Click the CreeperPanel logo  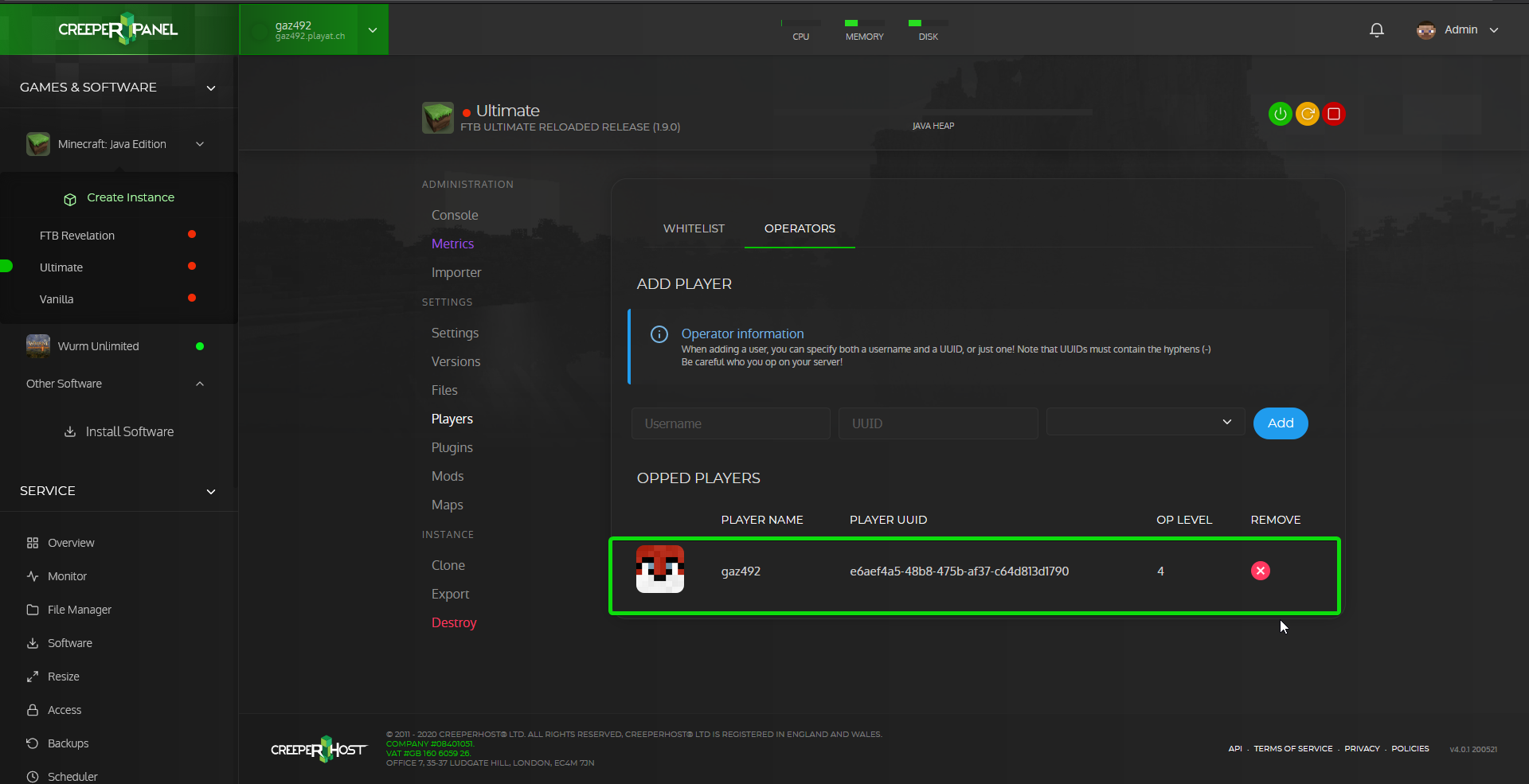point(118,29)
